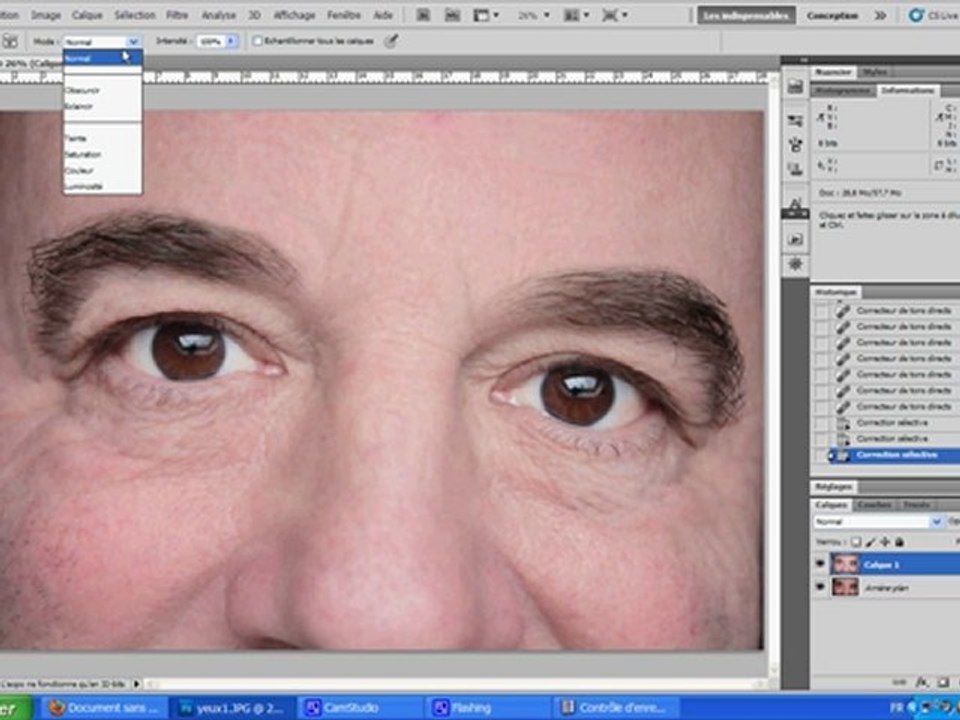Select the Arrière-plan layer thumbnail
The height and width of the screenshot is (720, 960).
click(x=845, y=587)
